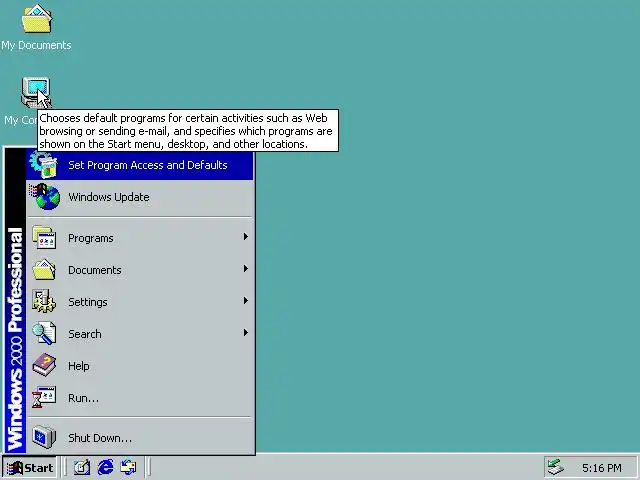Open the Run... dialog entry

(140, 398)
